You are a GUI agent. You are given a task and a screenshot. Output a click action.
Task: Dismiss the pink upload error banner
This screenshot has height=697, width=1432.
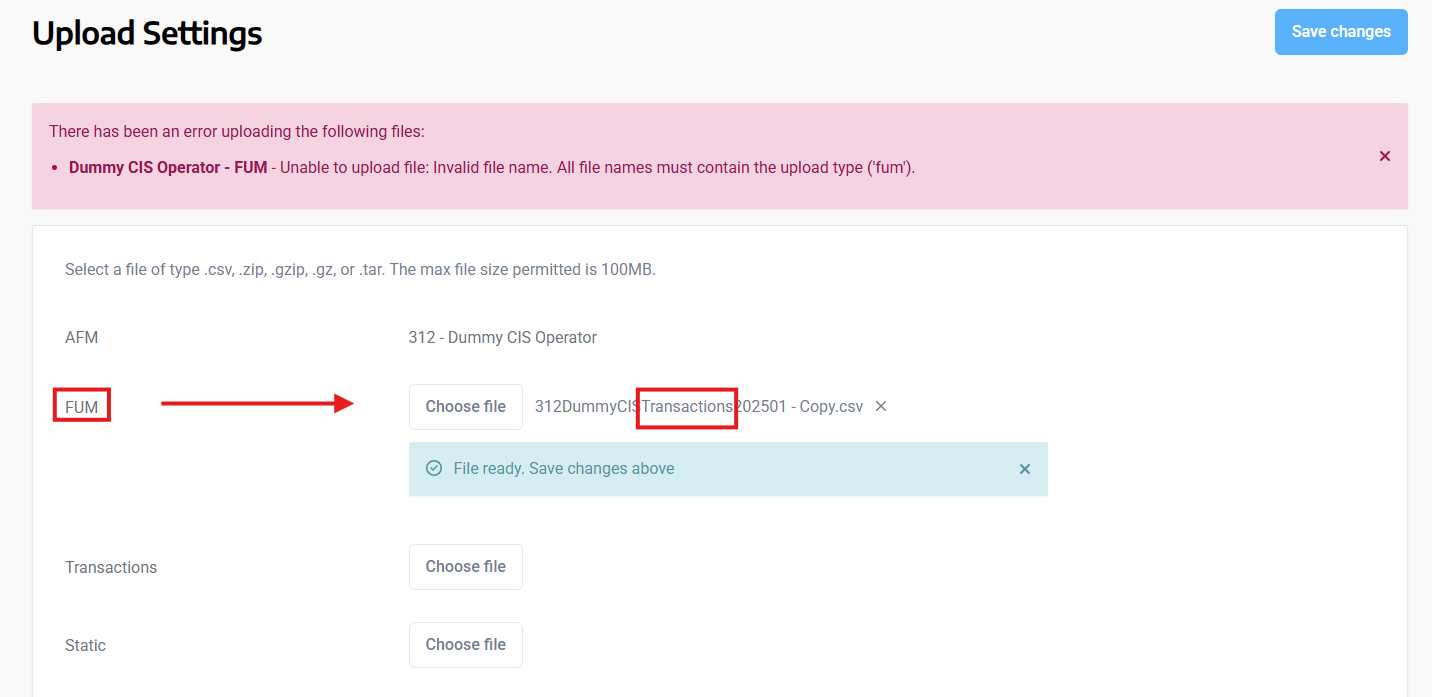tap(1385, 156)
